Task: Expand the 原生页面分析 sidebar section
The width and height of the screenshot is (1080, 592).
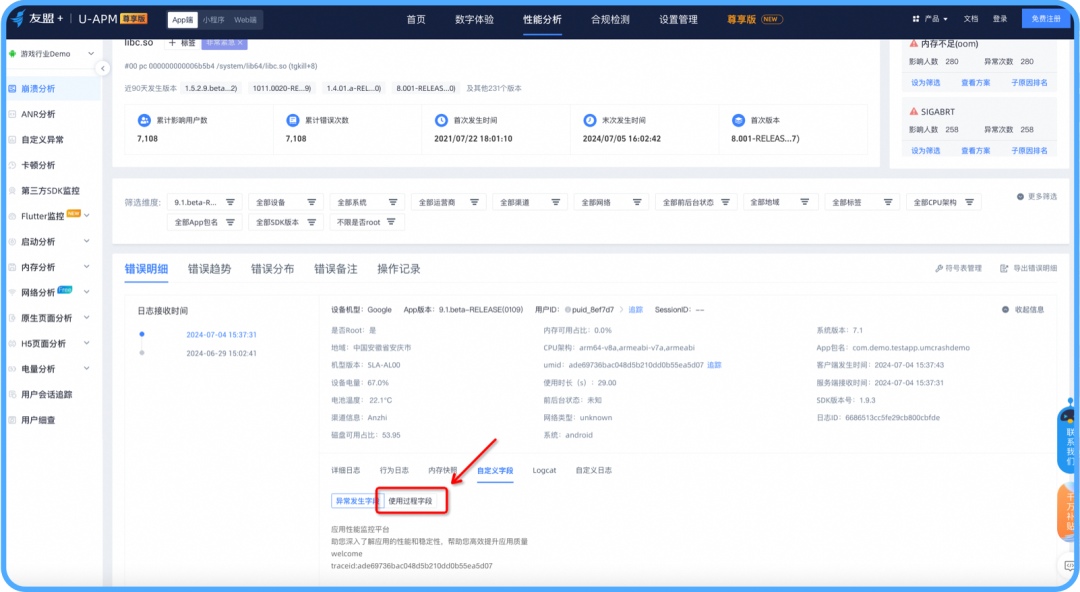Action: pos(87,318)
